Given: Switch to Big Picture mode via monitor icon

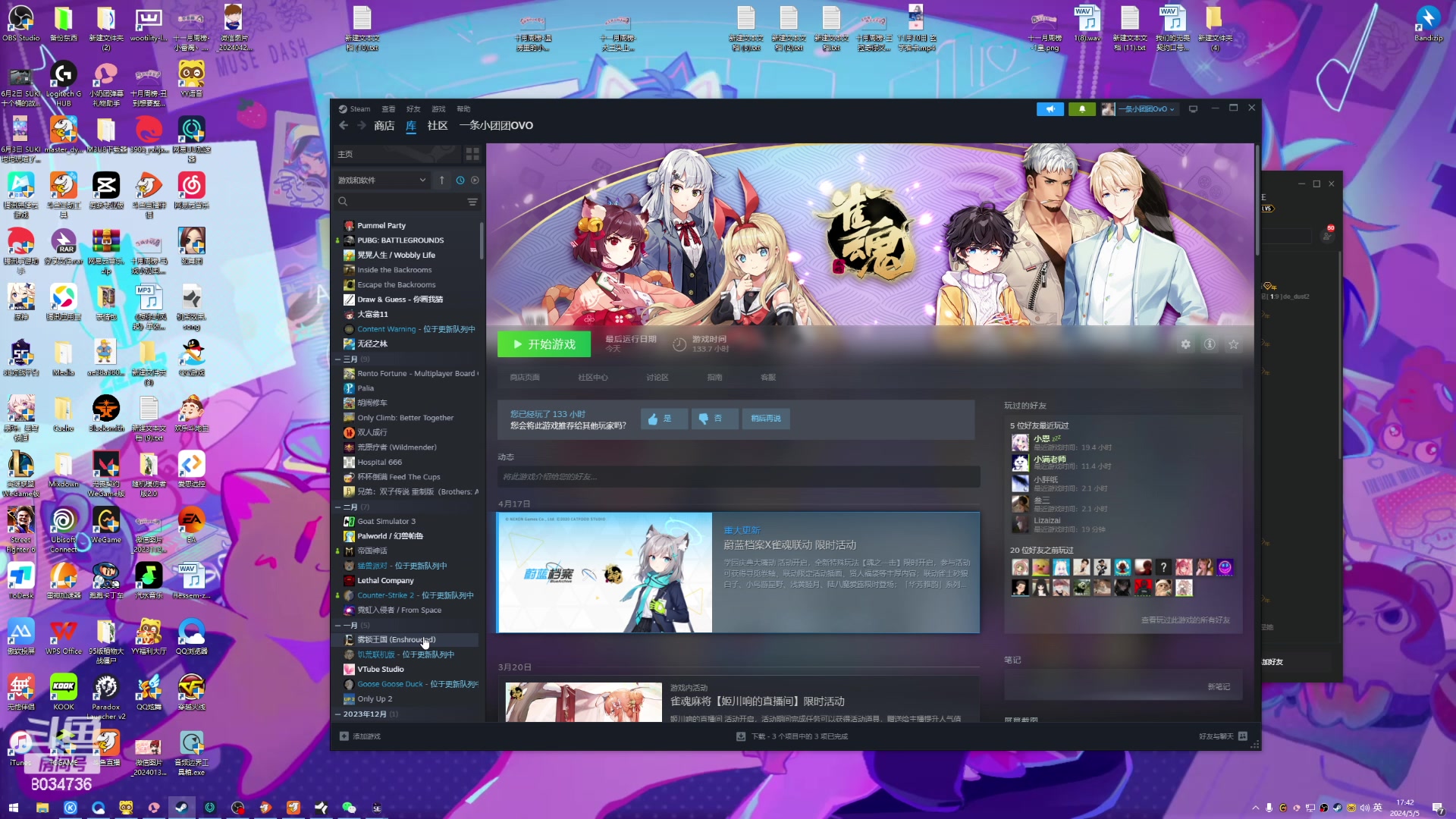Looking at the screenshot, I should [x=1193, y=109].
